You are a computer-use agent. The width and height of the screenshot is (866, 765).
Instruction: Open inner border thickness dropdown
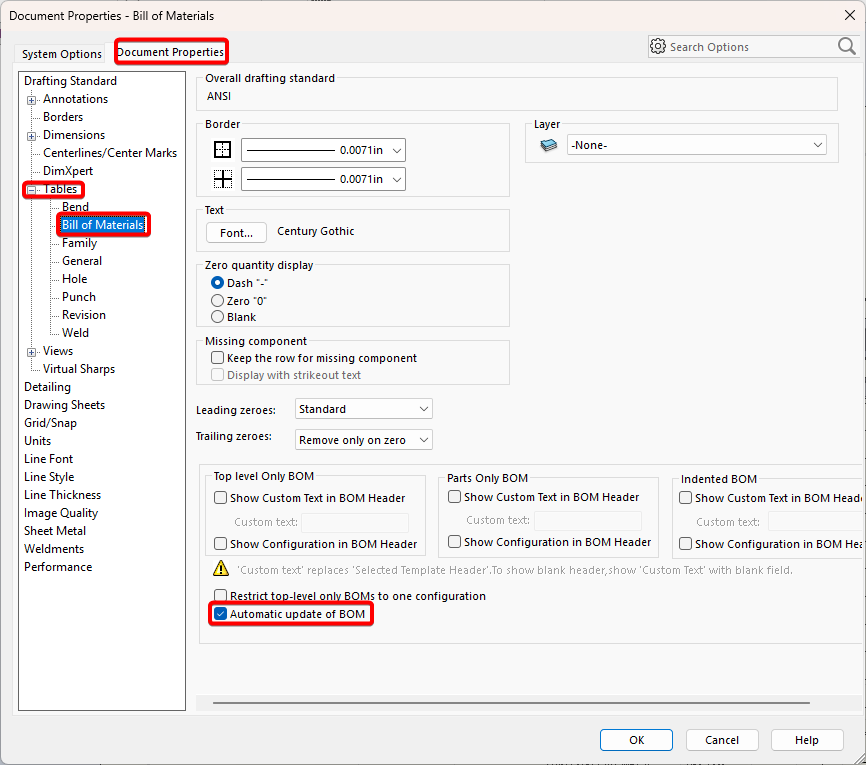pyautogui.click(x=323, y=179)
